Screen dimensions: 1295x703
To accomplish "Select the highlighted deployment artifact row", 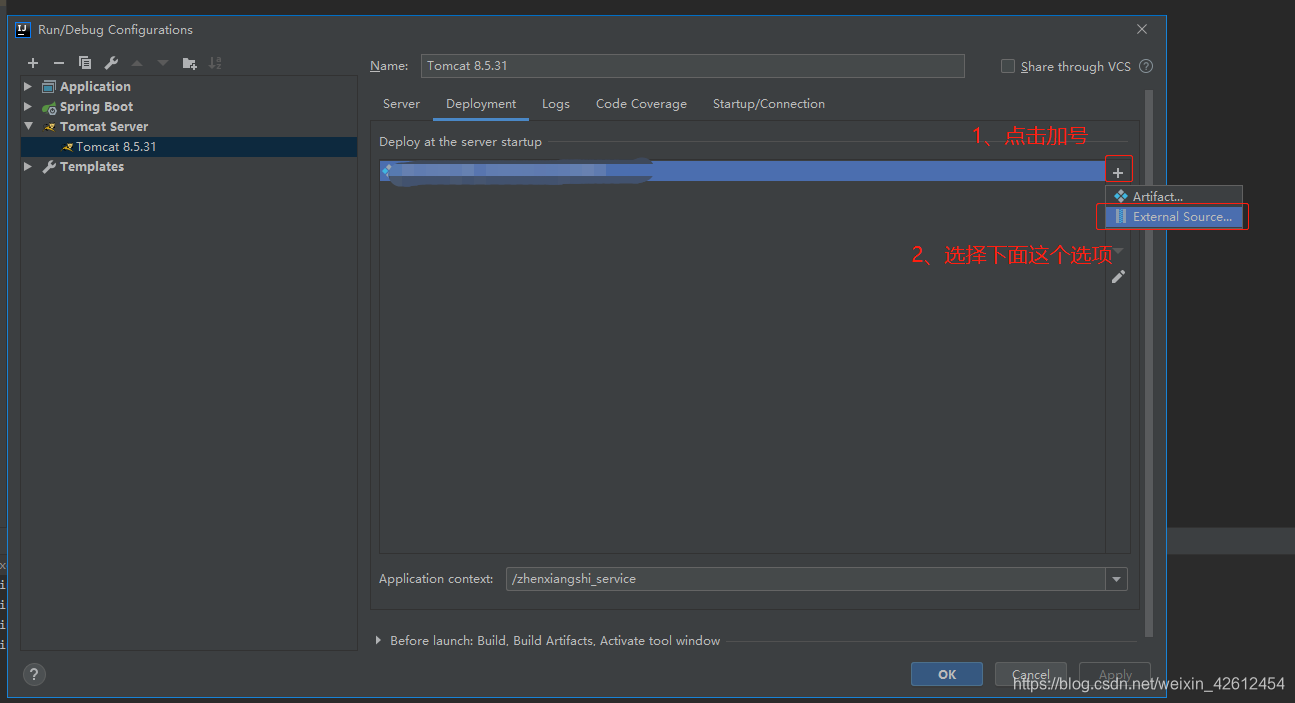I will pos(742,171).
